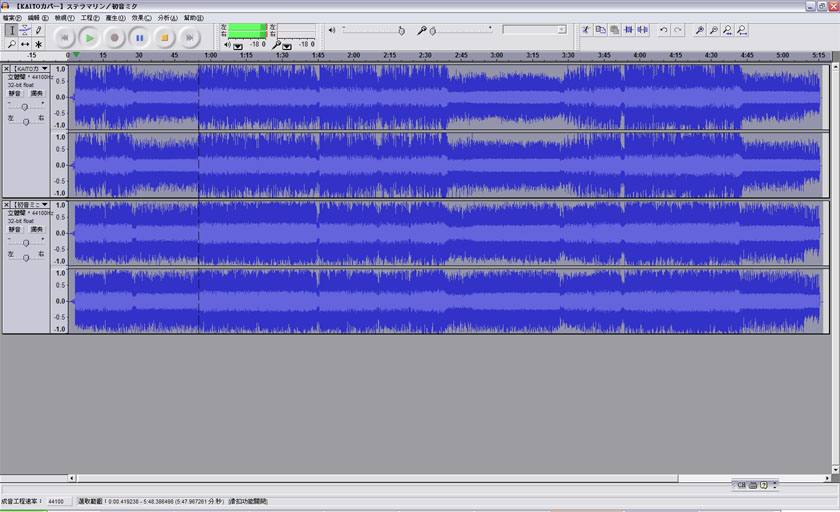Click the vertical scrollbar down arrow
The image size is (840, 512).
835,469
